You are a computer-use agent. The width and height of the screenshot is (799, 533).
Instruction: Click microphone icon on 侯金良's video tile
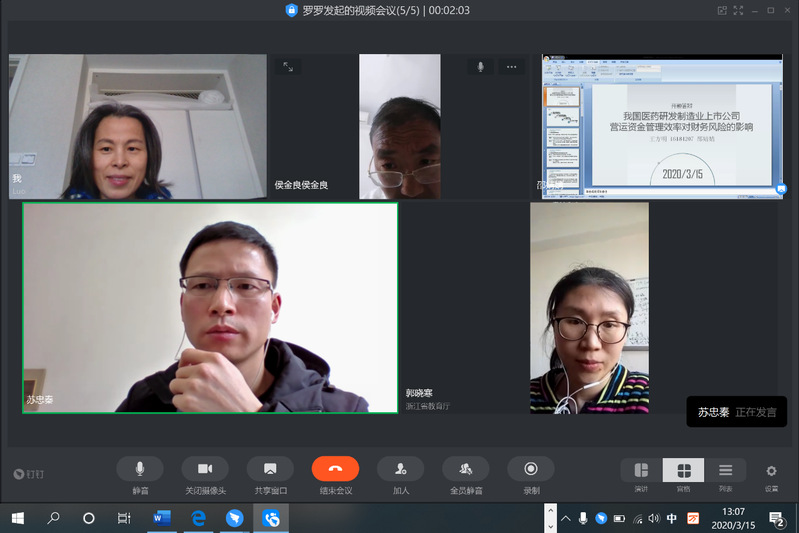tap(480, 67)
